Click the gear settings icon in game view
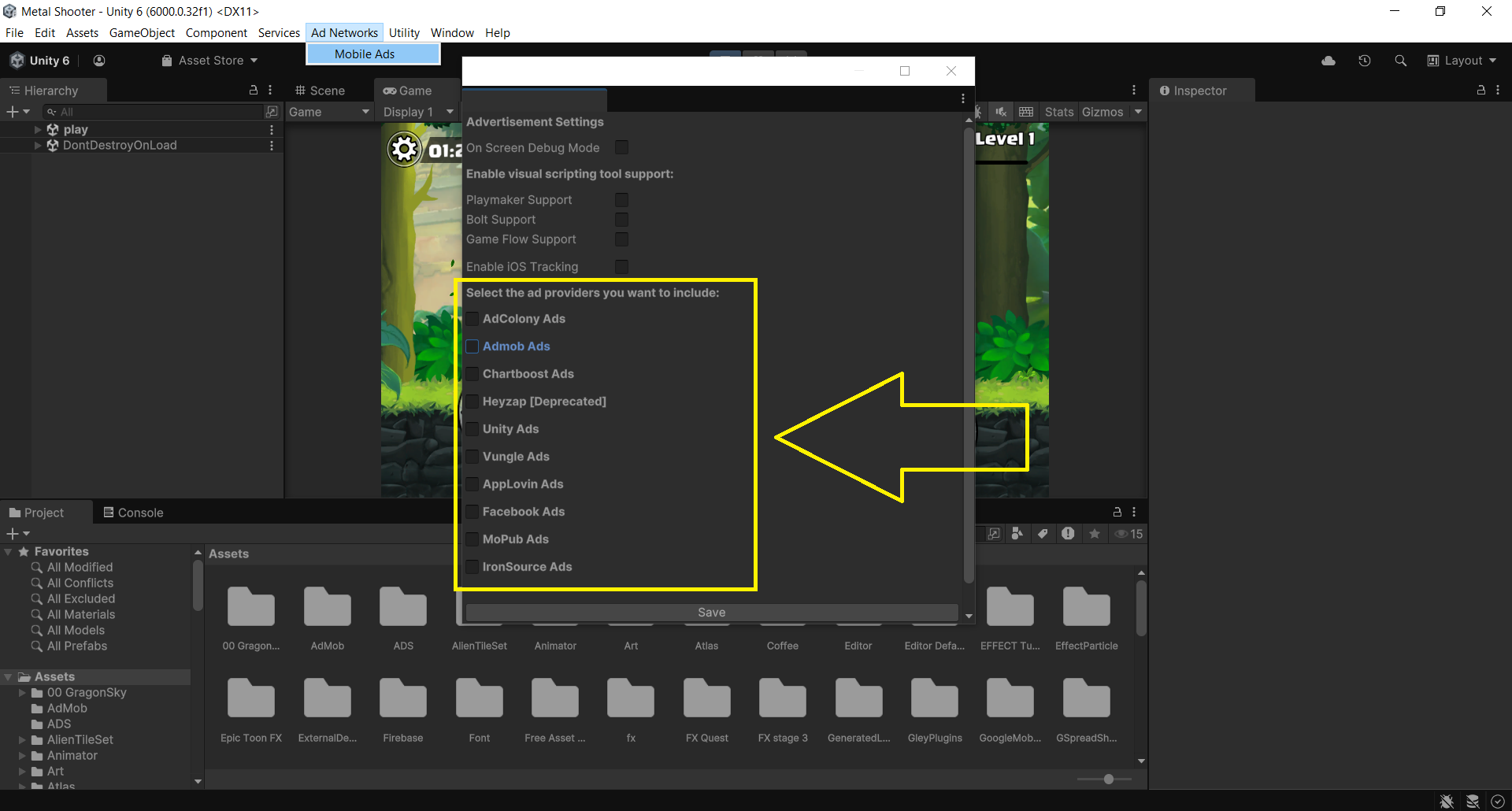Viewport: 1512px width, 811px height. coord(405,149)
